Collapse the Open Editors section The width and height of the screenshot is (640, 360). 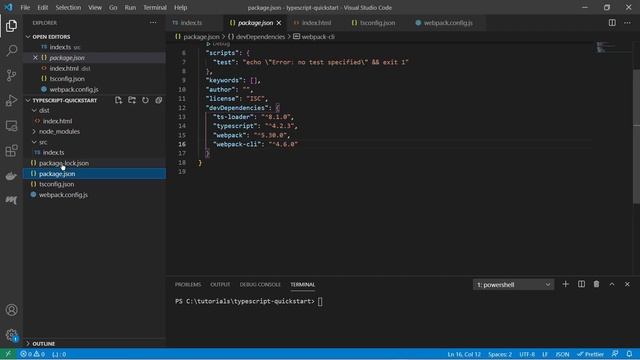(28, 37)
